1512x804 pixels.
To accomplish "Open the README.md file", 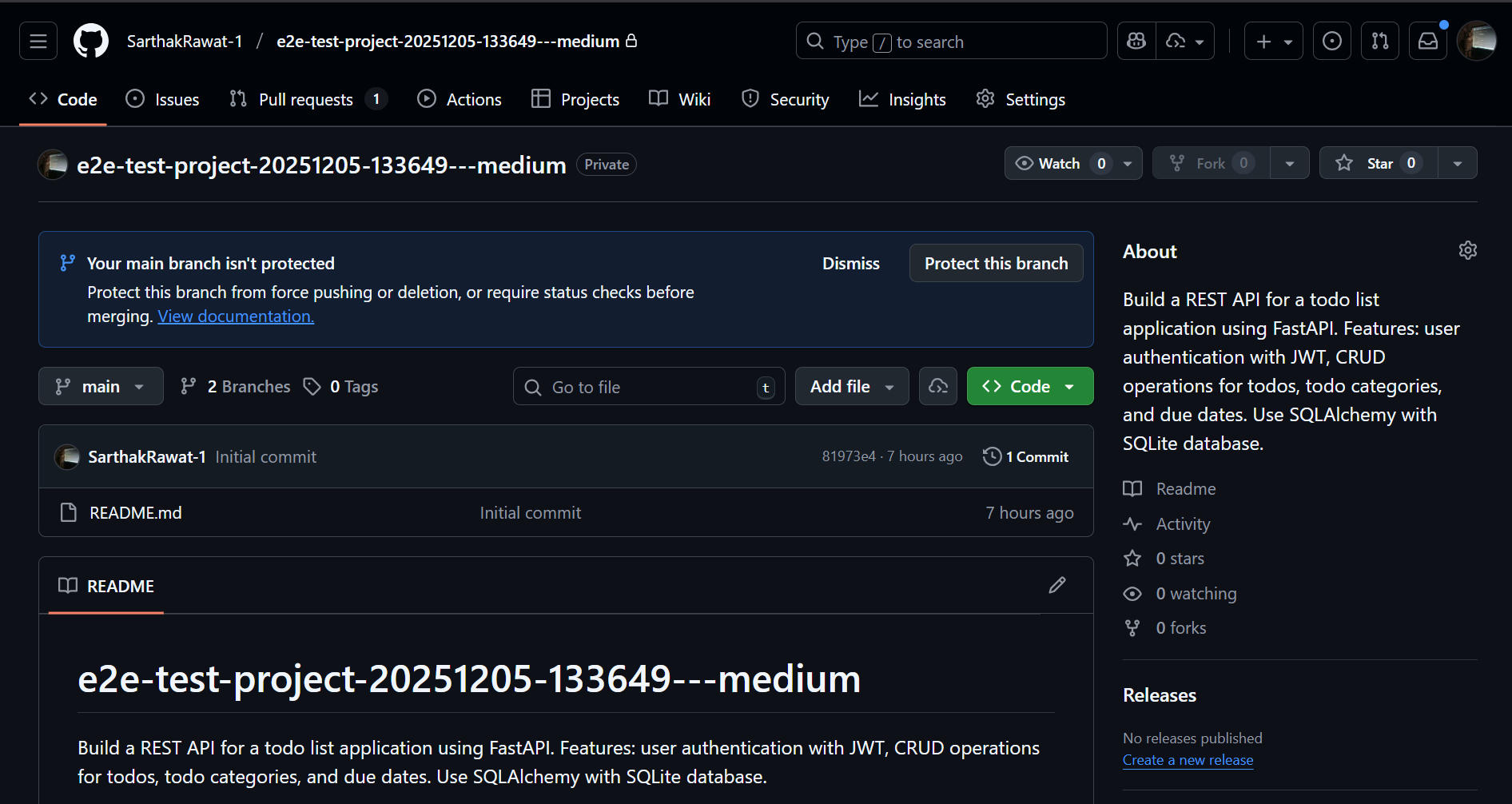I will click(x=136, y=513).
